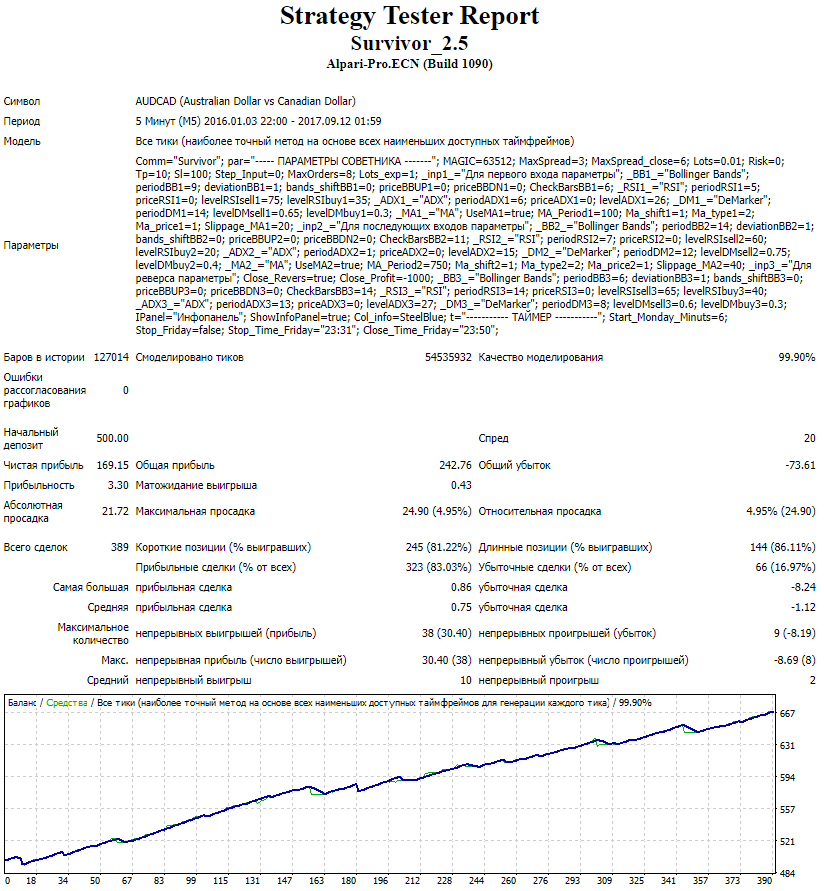Select gross loss value -73.61
The height and width of the screenshot is (891, 824).
[800, 465]
